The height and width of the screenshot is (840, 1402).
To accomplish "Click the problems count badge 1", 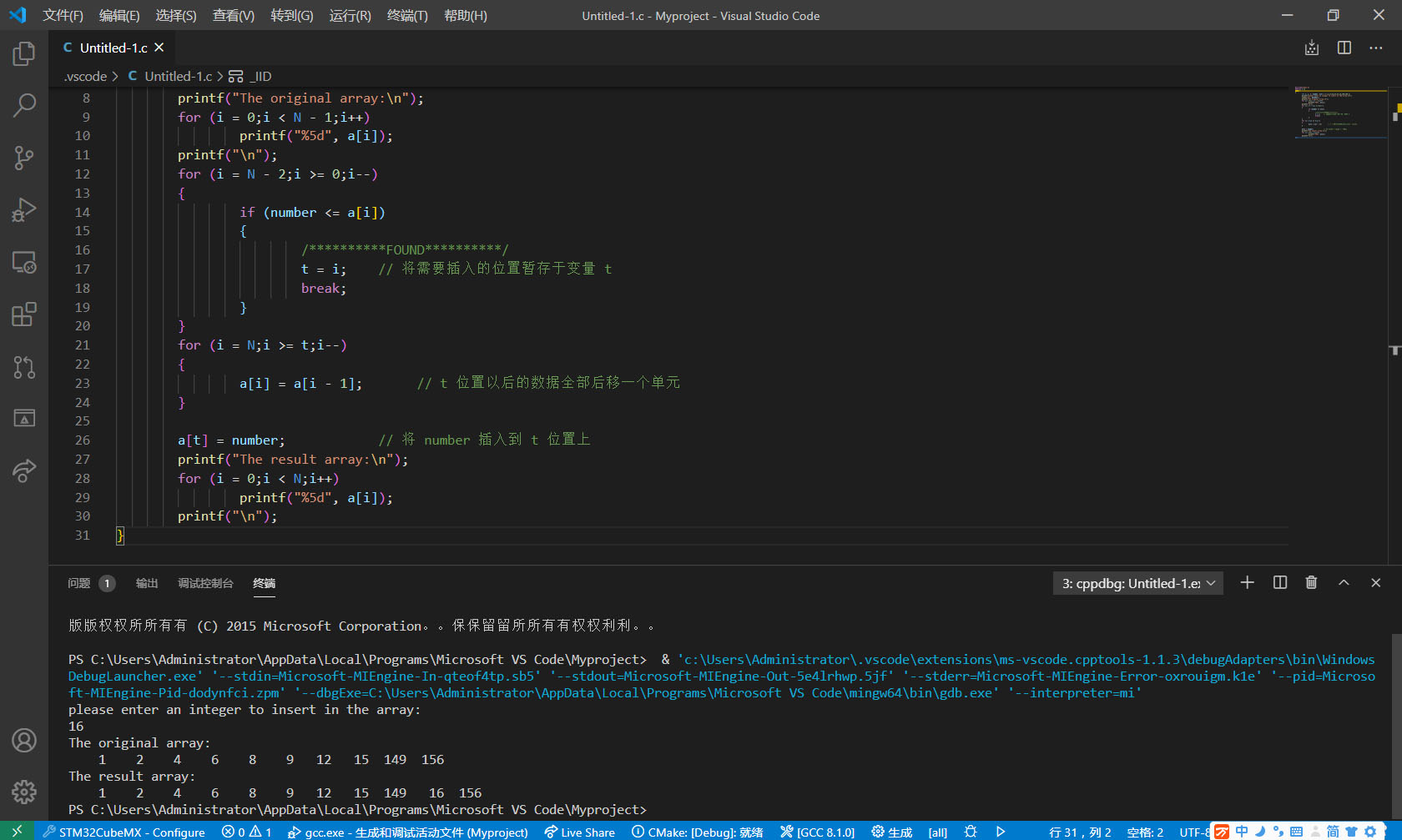I will (x=107, y=583).
